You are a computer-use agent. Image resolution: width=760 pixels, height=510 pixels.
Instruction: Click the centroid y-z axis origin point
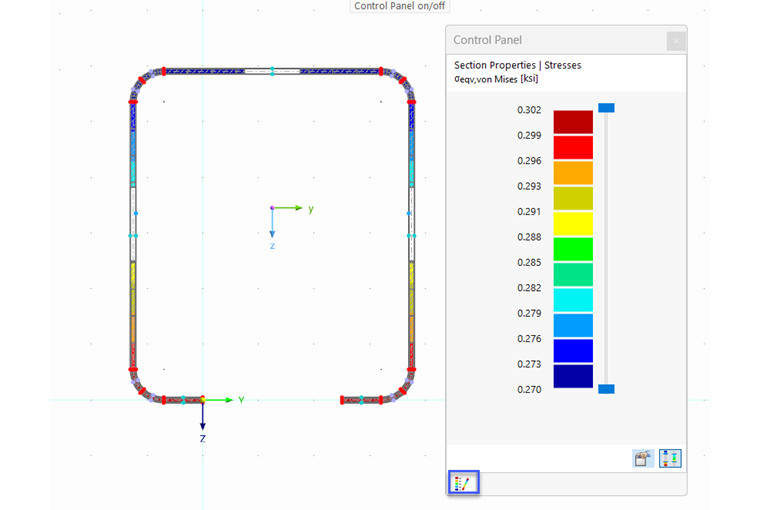click(x=272, y=207)
